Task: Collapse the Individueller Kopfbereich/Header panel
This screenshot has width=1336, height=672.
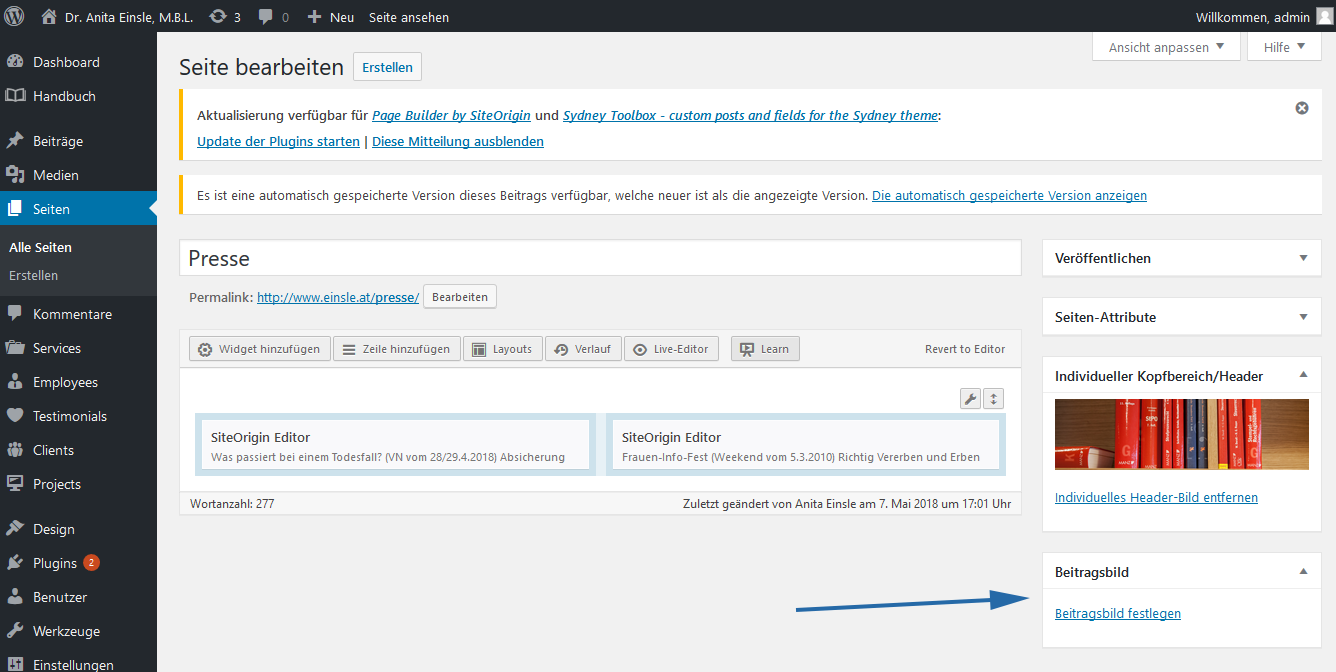Action: pyautogui.click(x=1303, y=376)
